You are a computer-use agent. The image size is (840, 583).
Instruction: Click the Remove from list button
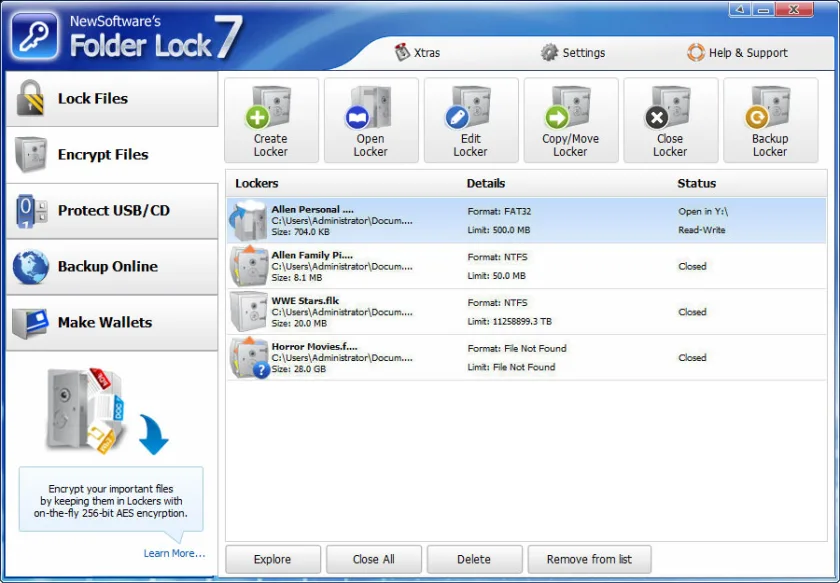coord(589,559)
